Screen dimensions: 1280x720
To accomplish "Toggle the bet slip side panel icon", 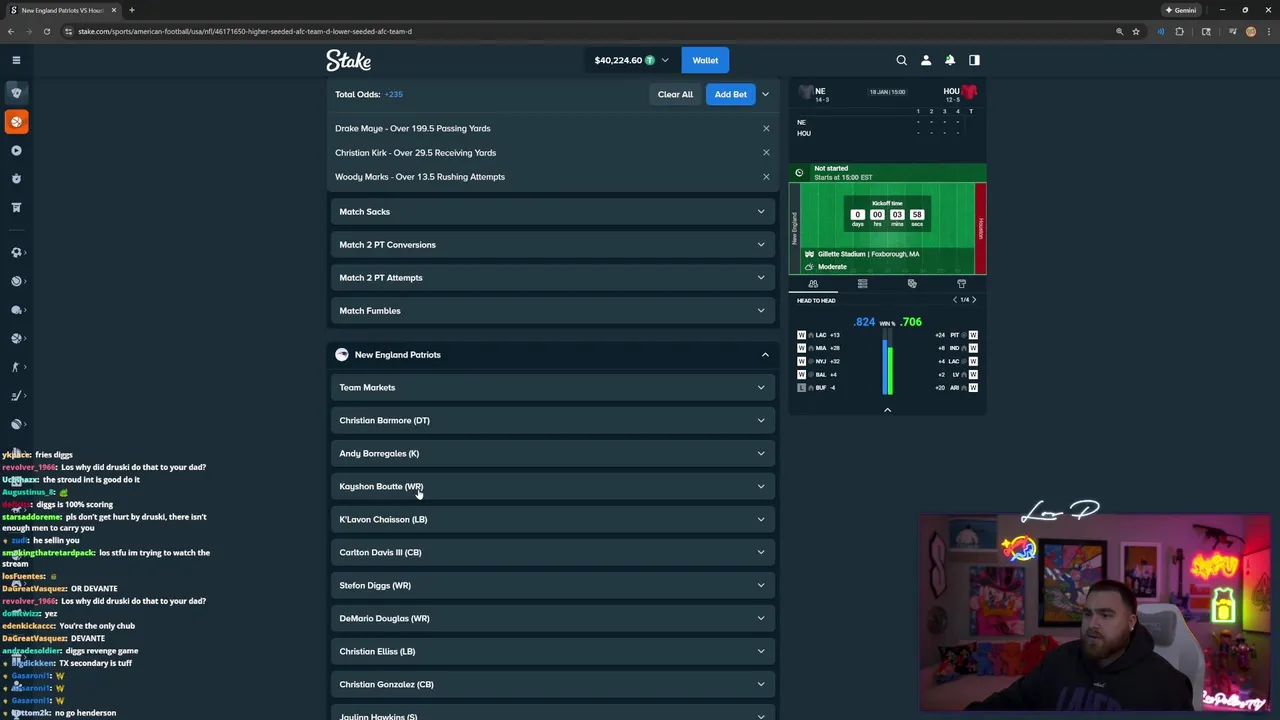I will (974, 60).
